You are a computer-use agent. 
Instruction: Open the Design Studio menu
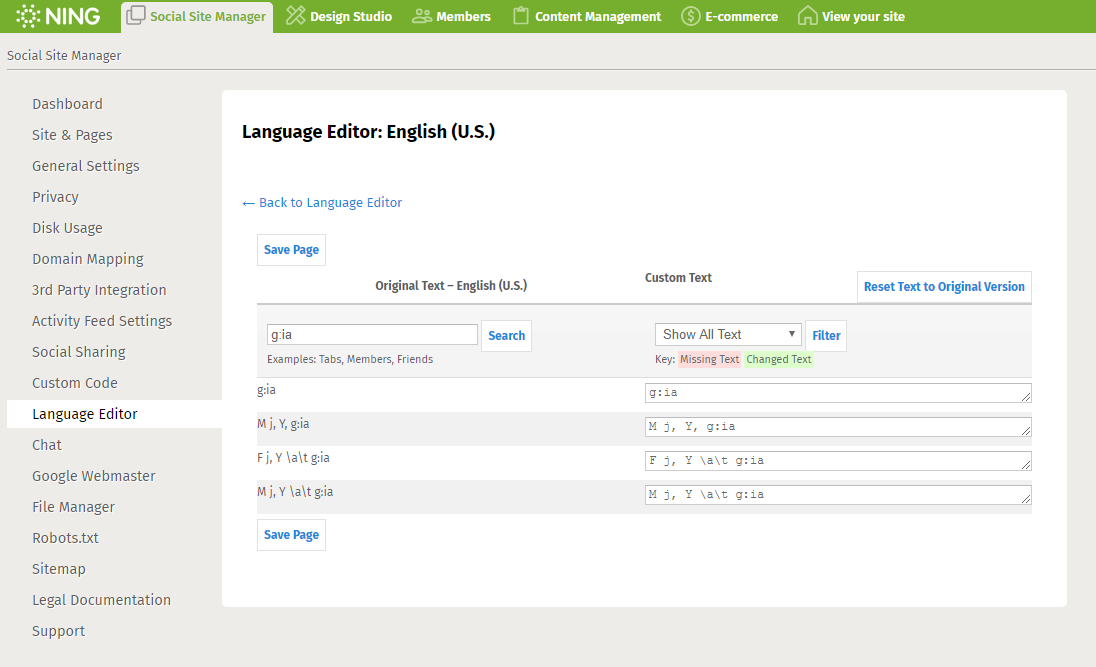340,16
